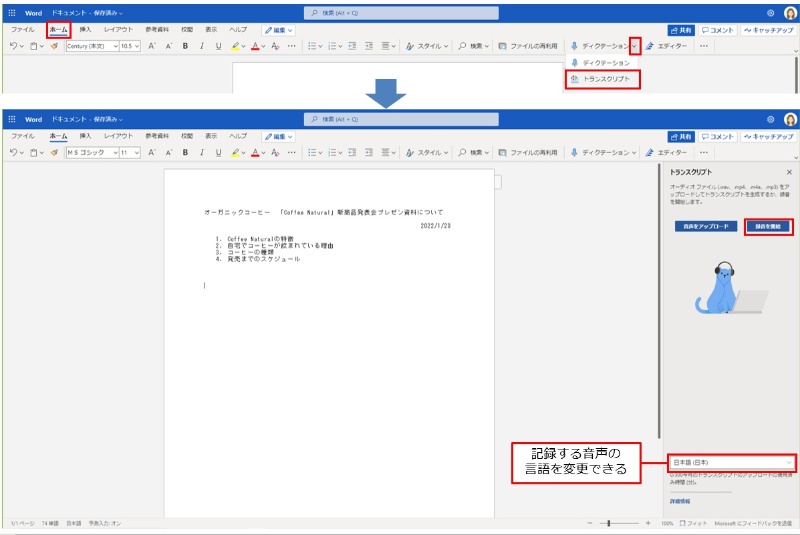Viewport: 800px width, 535px height.
Task: Expand ディクテーション arrow in the upper Word window
Action: [635, 46]
